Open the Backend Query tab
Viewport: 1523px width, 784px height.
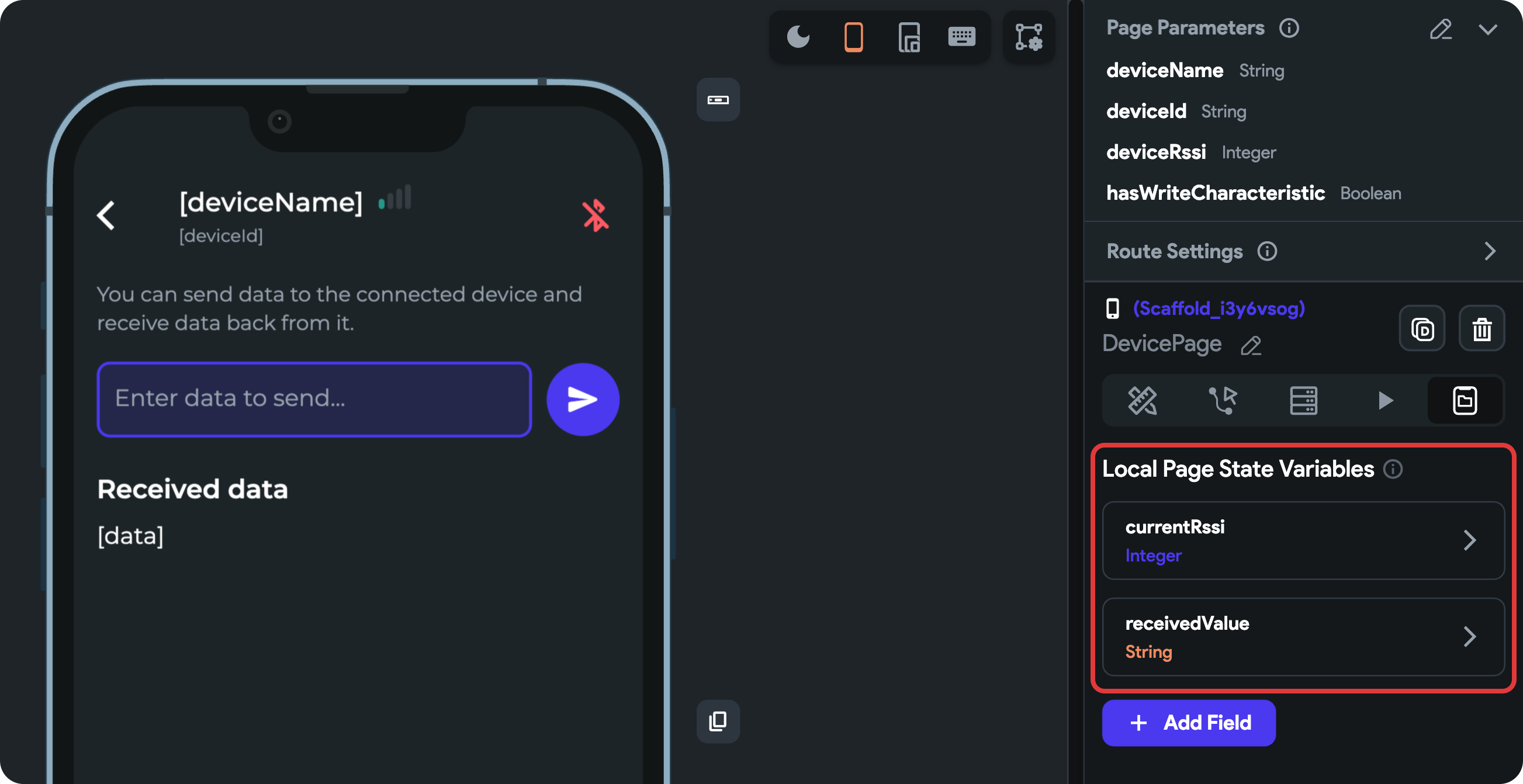pos(1303,401)
